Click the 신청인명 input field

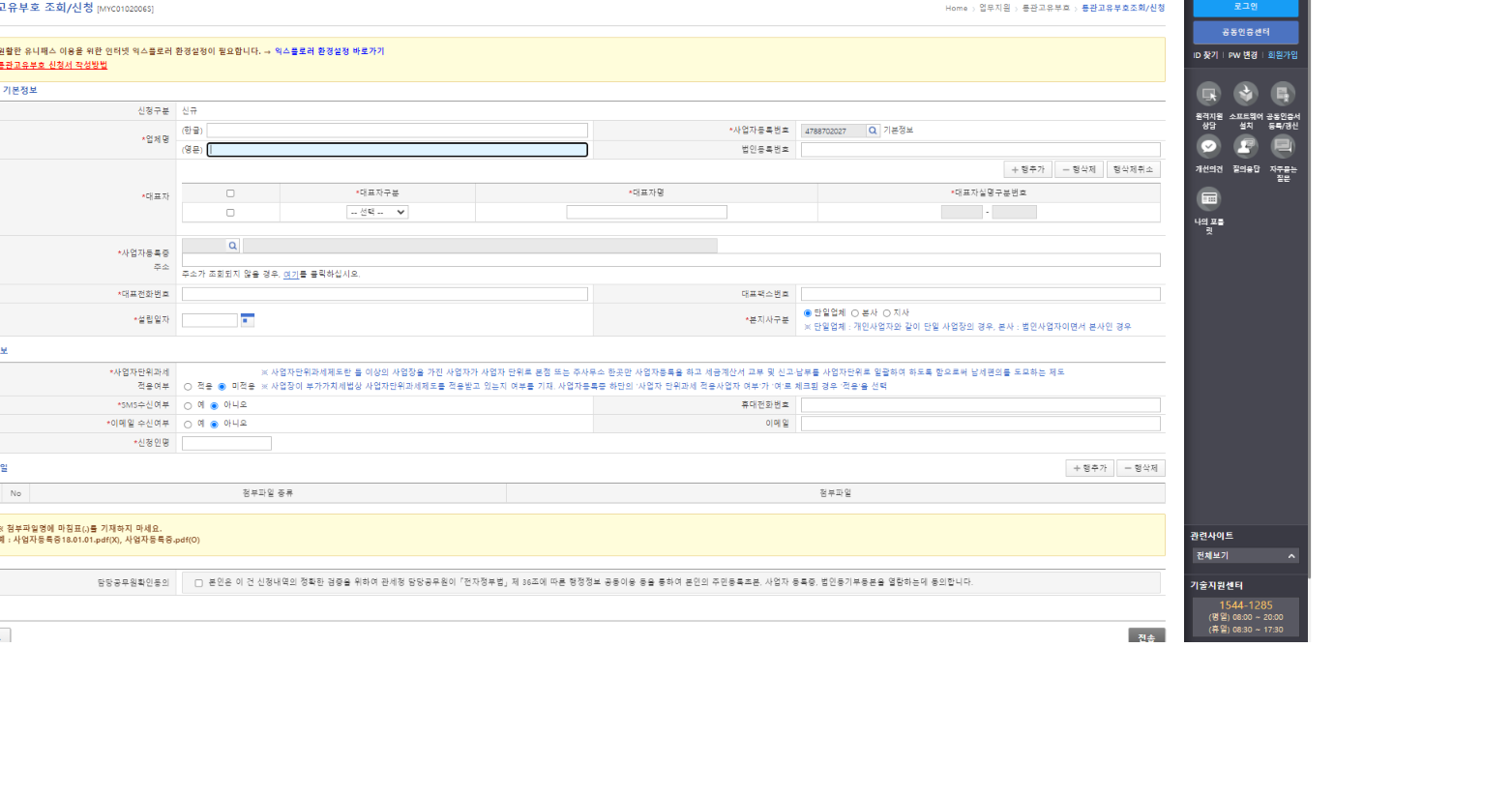(x=226, y=443)
